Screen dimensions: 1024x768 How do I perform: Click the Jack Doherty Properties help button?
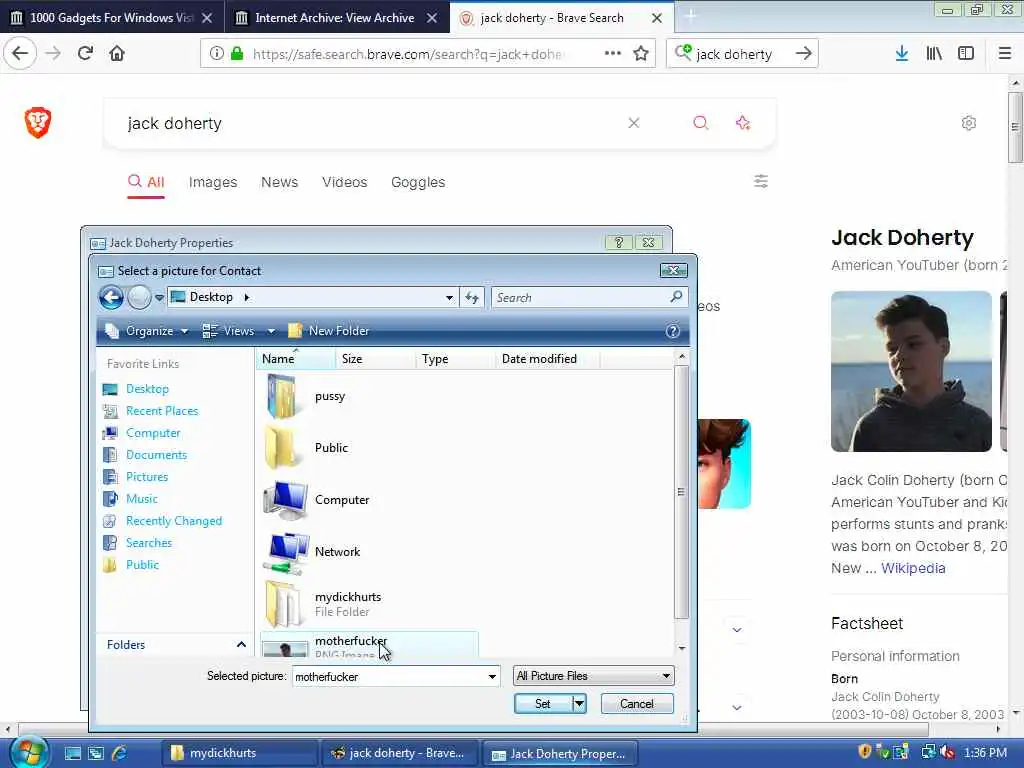(618, 242)
